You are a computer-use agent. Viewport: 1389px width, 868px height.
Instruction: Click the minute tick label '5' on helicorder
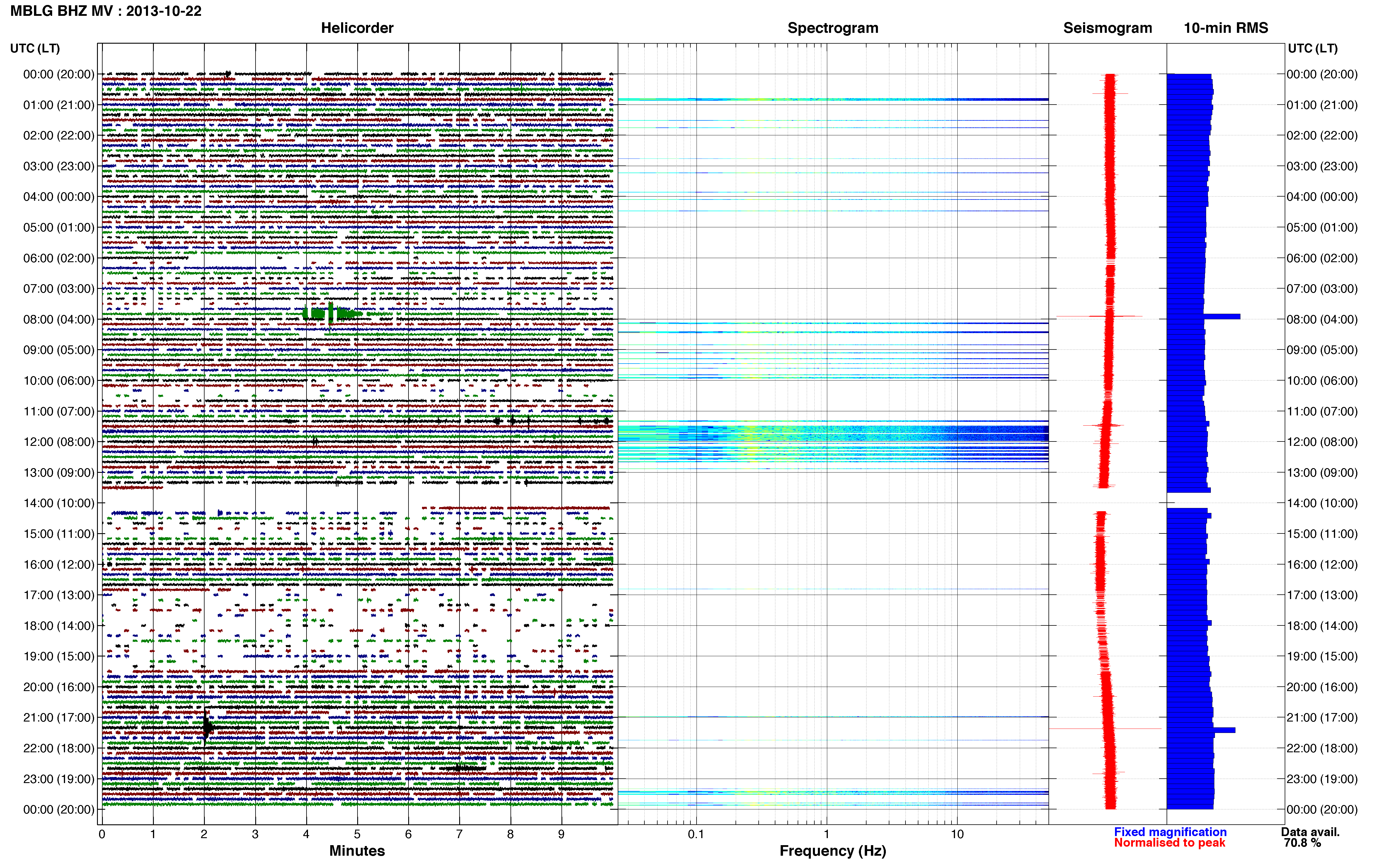357,834
